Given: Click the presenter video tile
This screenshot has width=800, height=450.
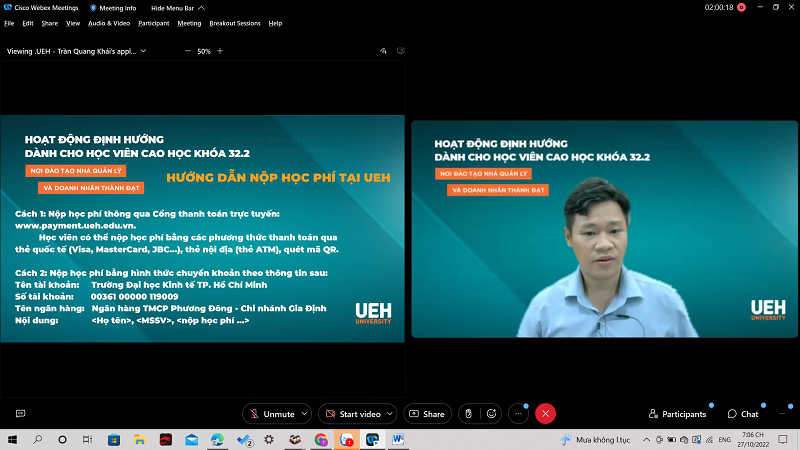Looking at the screenshot, I should [x=604, y=229].
